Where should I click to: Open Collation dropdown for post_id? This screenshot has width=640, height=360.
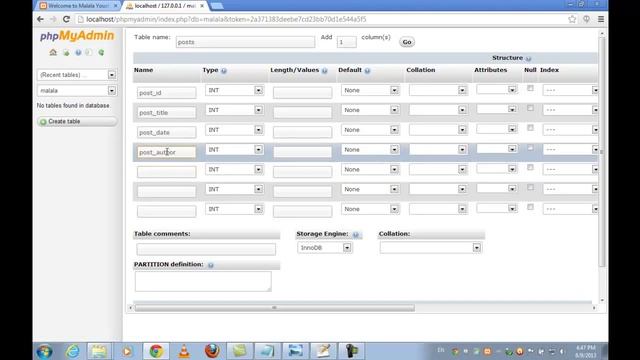(438, 90)
